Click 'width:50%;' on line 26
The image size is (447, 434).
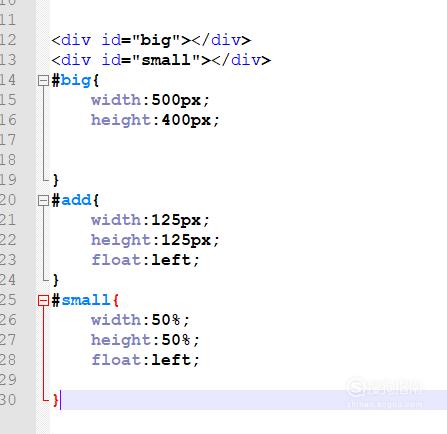141,320
